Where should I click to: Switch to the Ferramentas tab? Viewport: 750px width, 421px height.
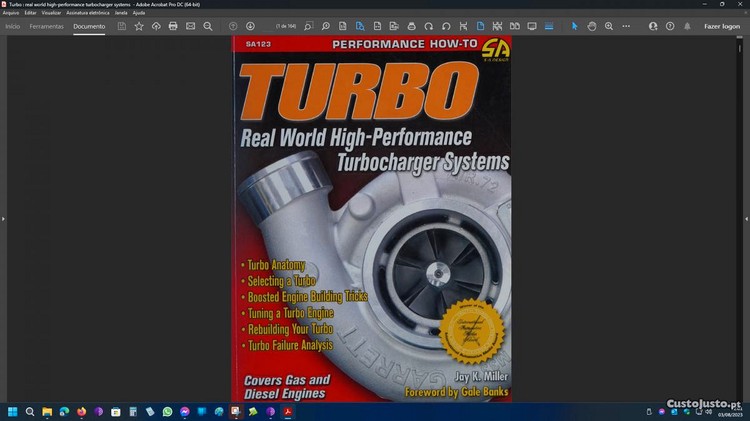[46, 26]
